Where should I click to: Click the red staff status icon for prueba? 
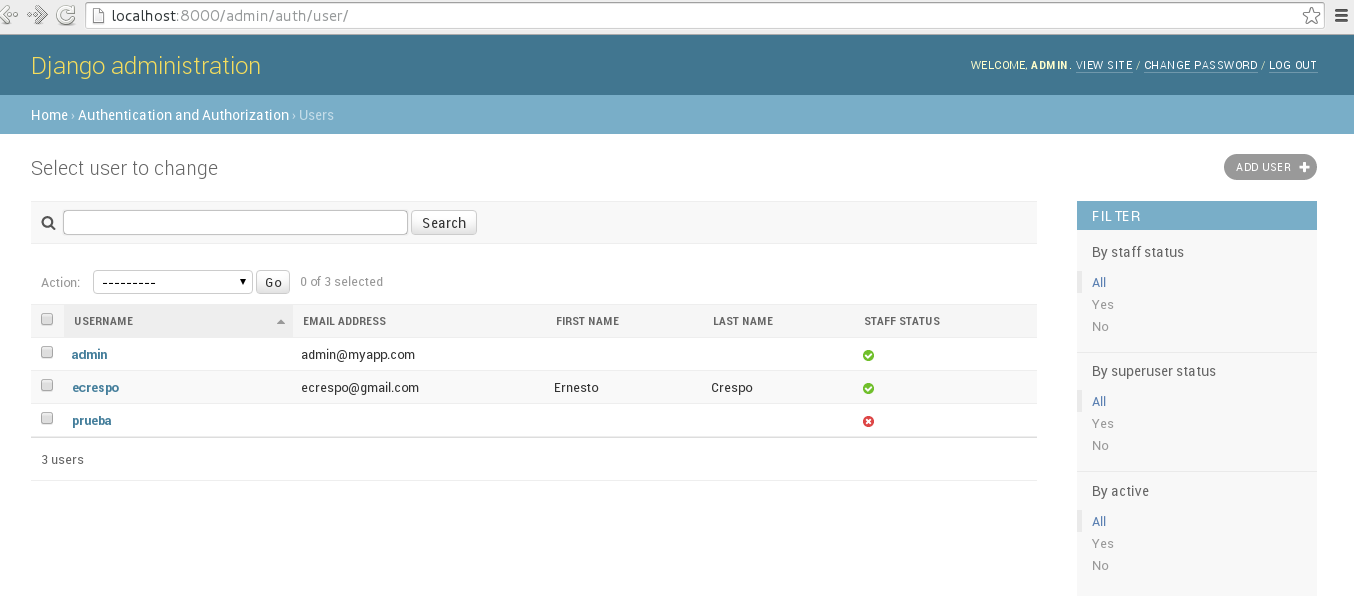(x=868, y=421)
